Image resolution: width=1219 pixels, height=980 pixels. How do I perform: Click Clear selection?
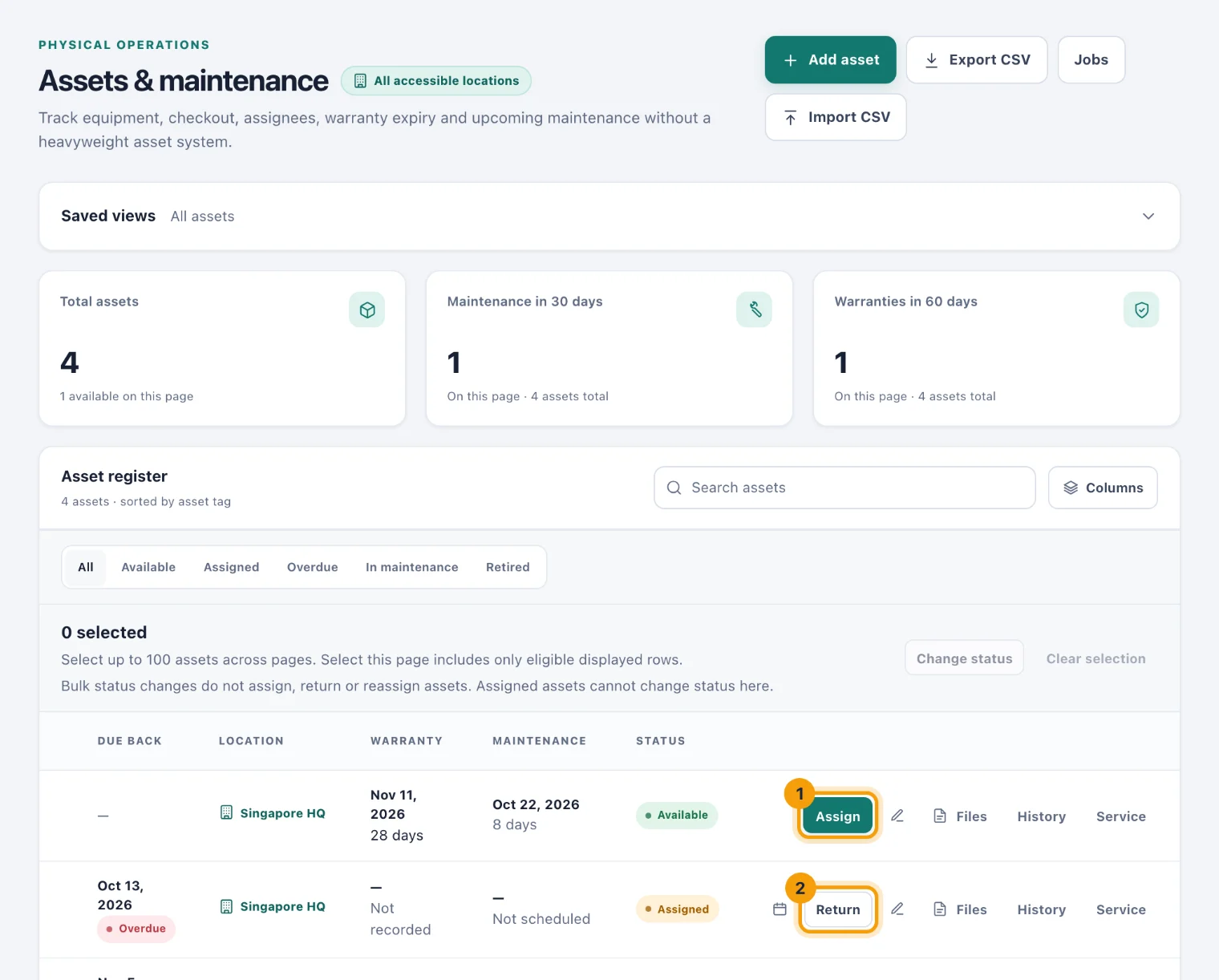(1095, 658)
